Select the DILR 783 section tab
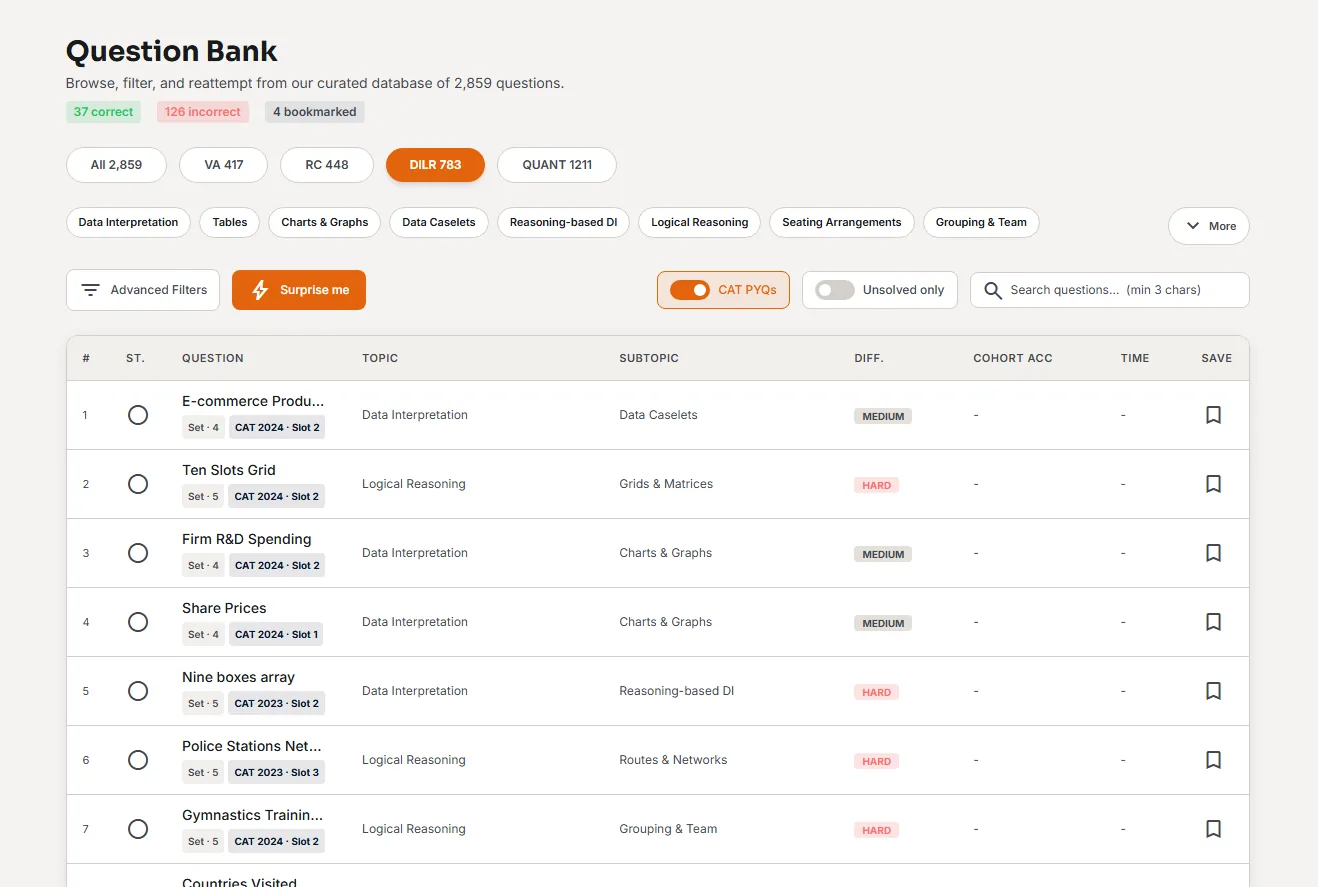 435,165
